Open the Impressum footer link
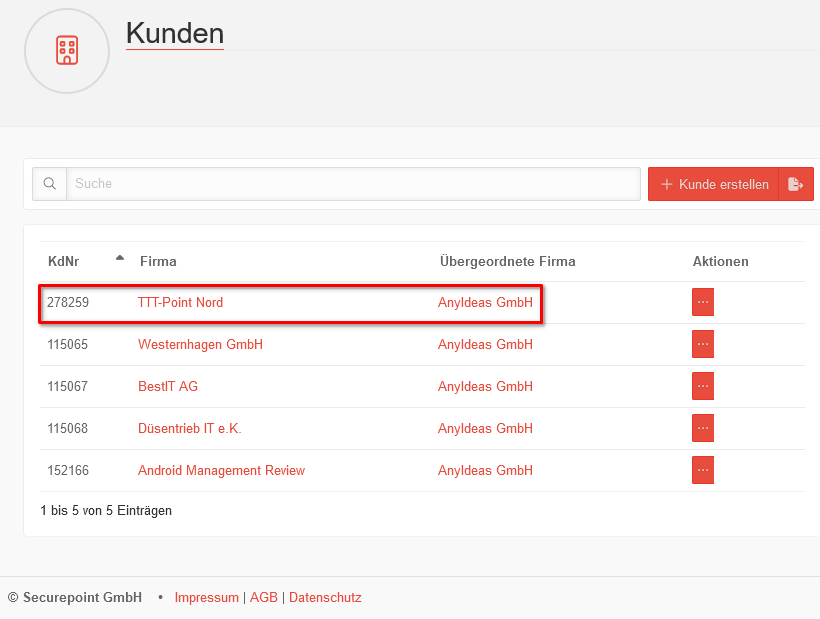Viewport: 820px width, 619px height. coord(206,598)
